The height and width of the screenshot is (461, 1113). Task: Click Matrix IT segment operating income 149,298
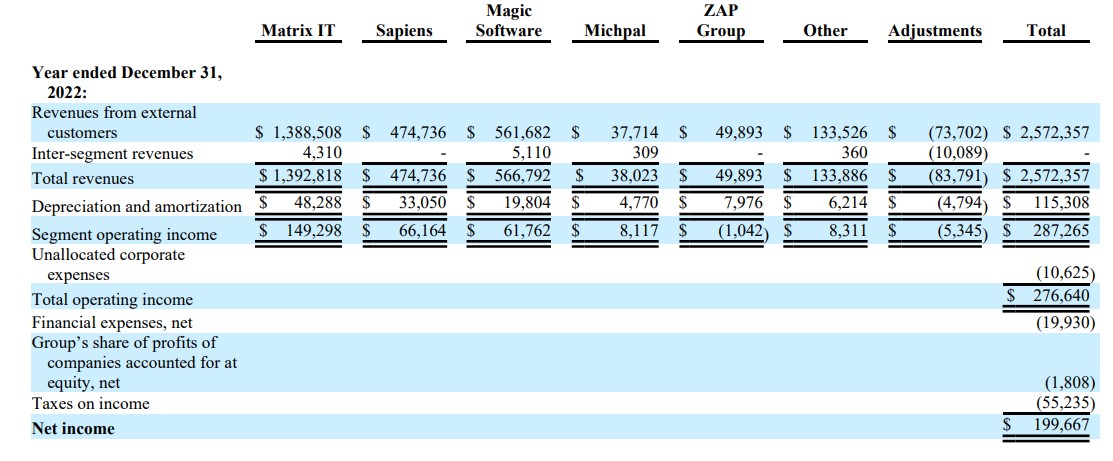click(x=314, y=230)
